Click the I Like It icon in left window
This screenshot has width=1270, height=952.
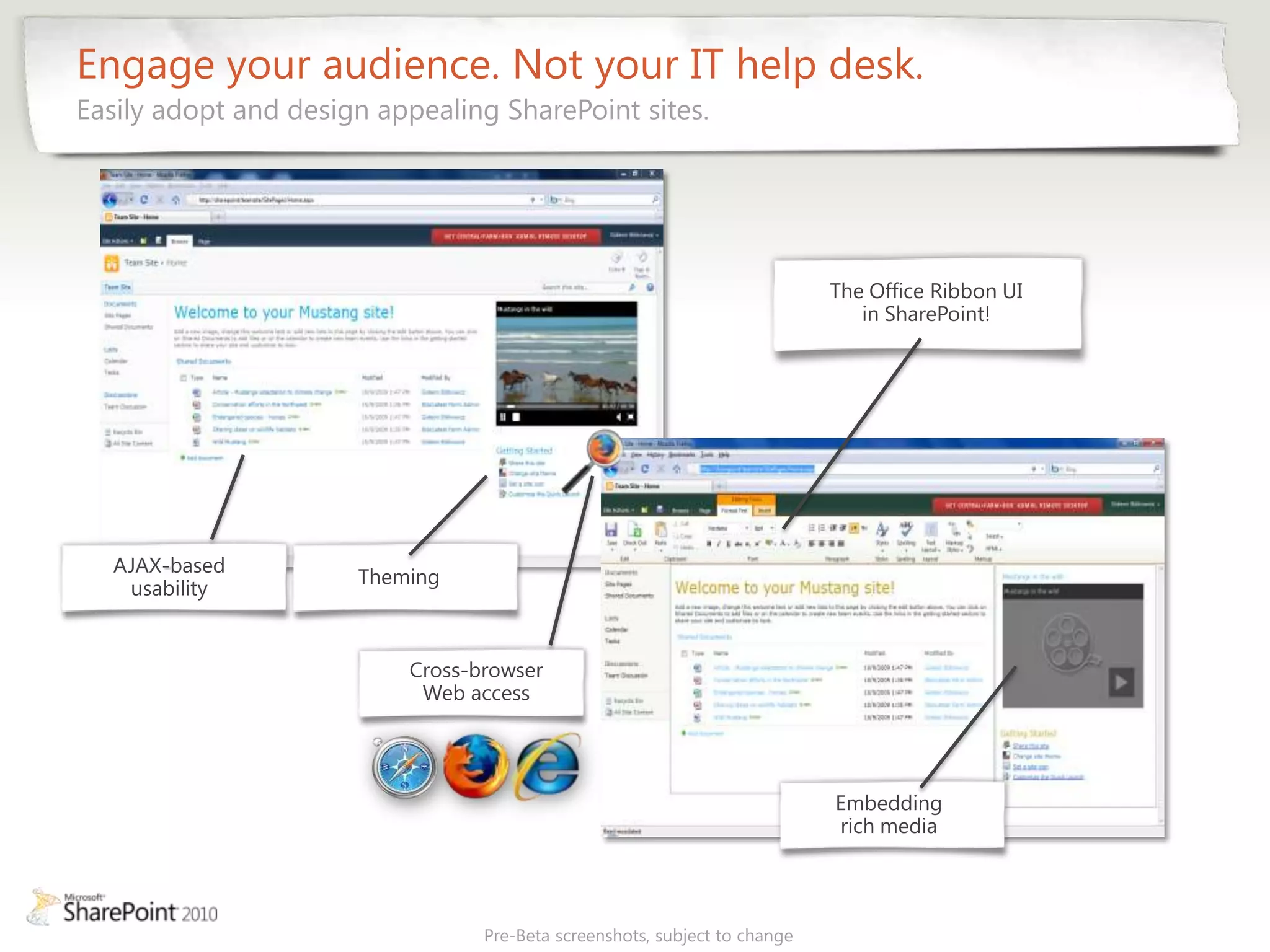[617, 258]
